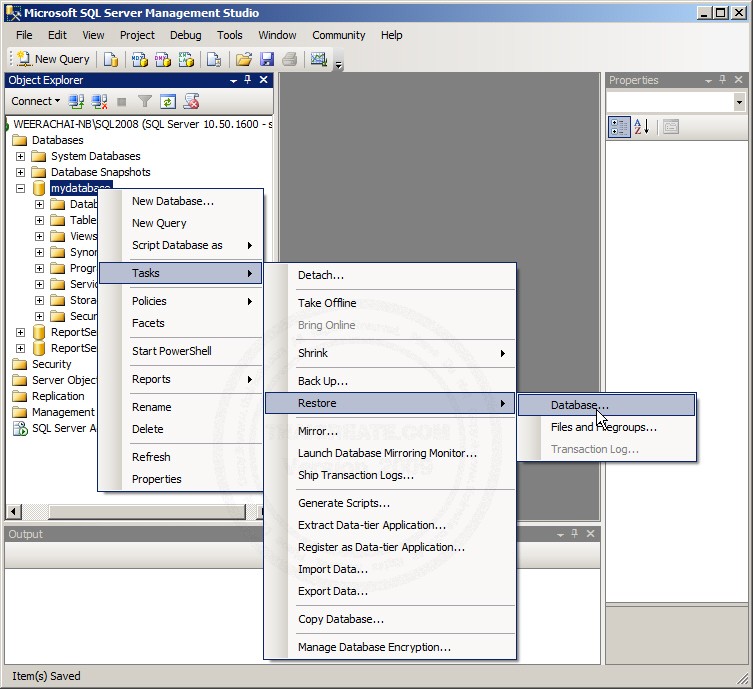
Task: Click Import Data... menu item
Action: tap(390, 569)
